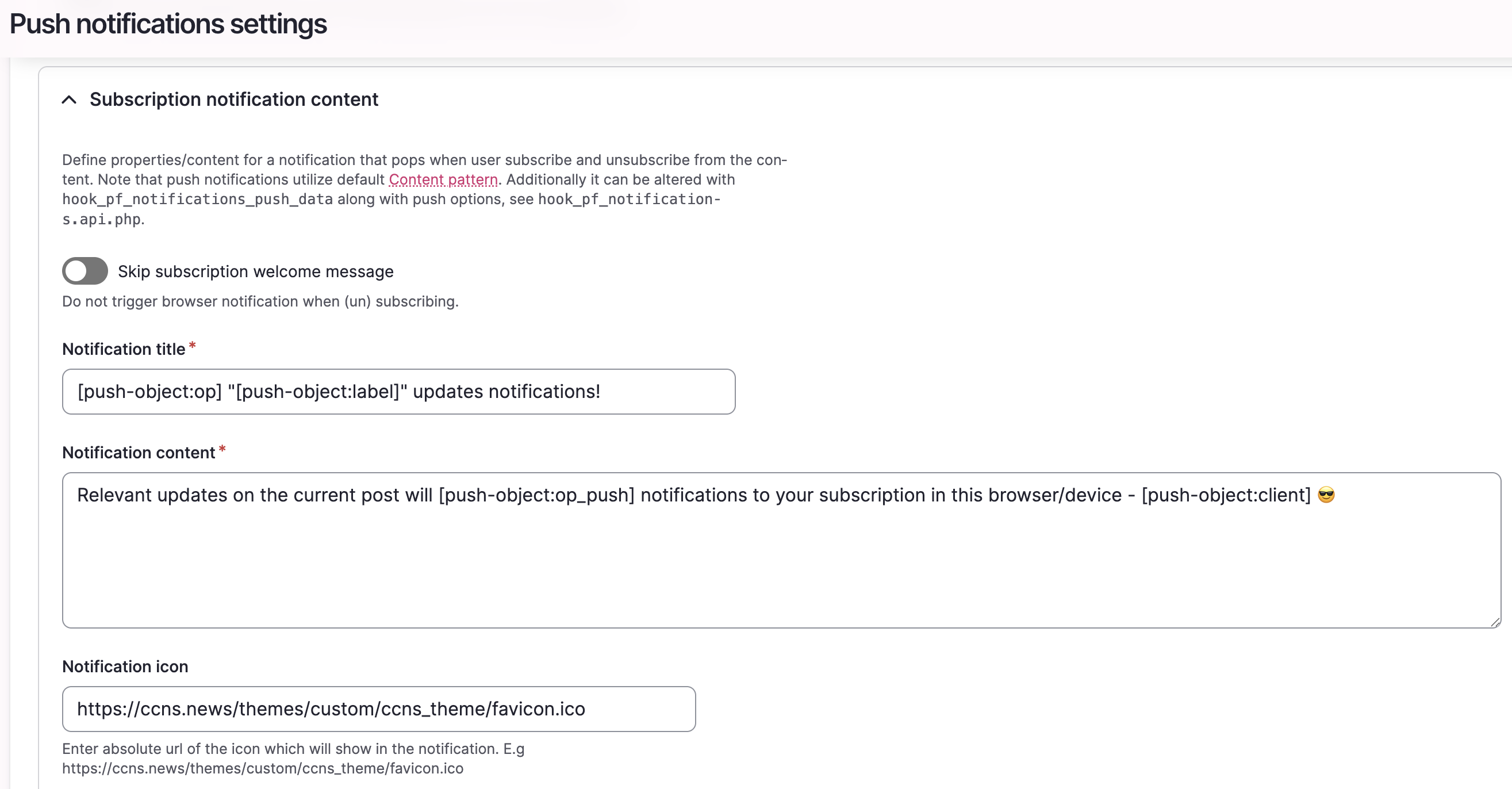The width and height of the screenshot is (1512, 789).
Task: Click the hook_pf_notifications_push_data code text
Action: coord(197,200)
